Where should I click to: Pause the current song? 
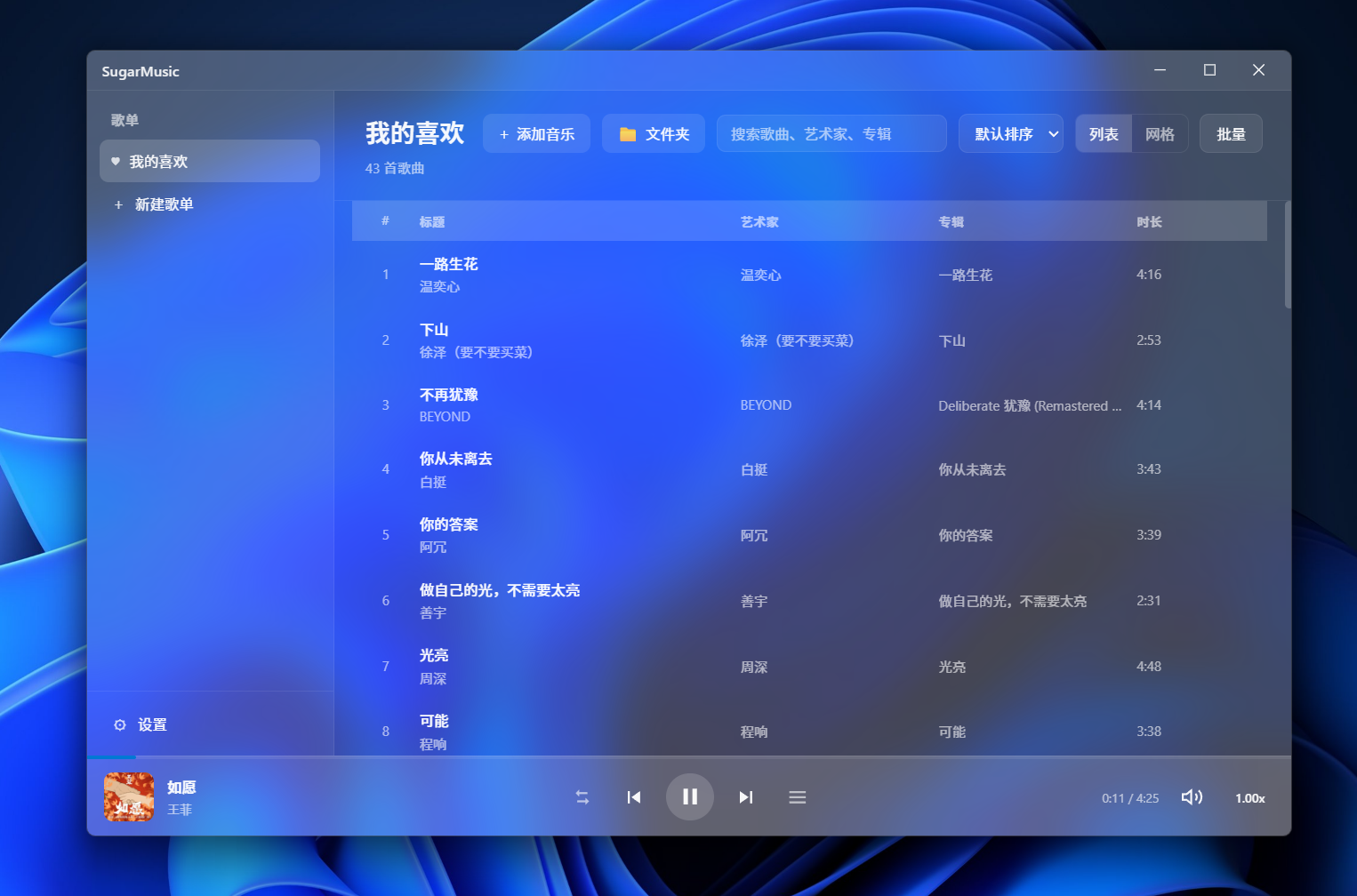point(690,796)
